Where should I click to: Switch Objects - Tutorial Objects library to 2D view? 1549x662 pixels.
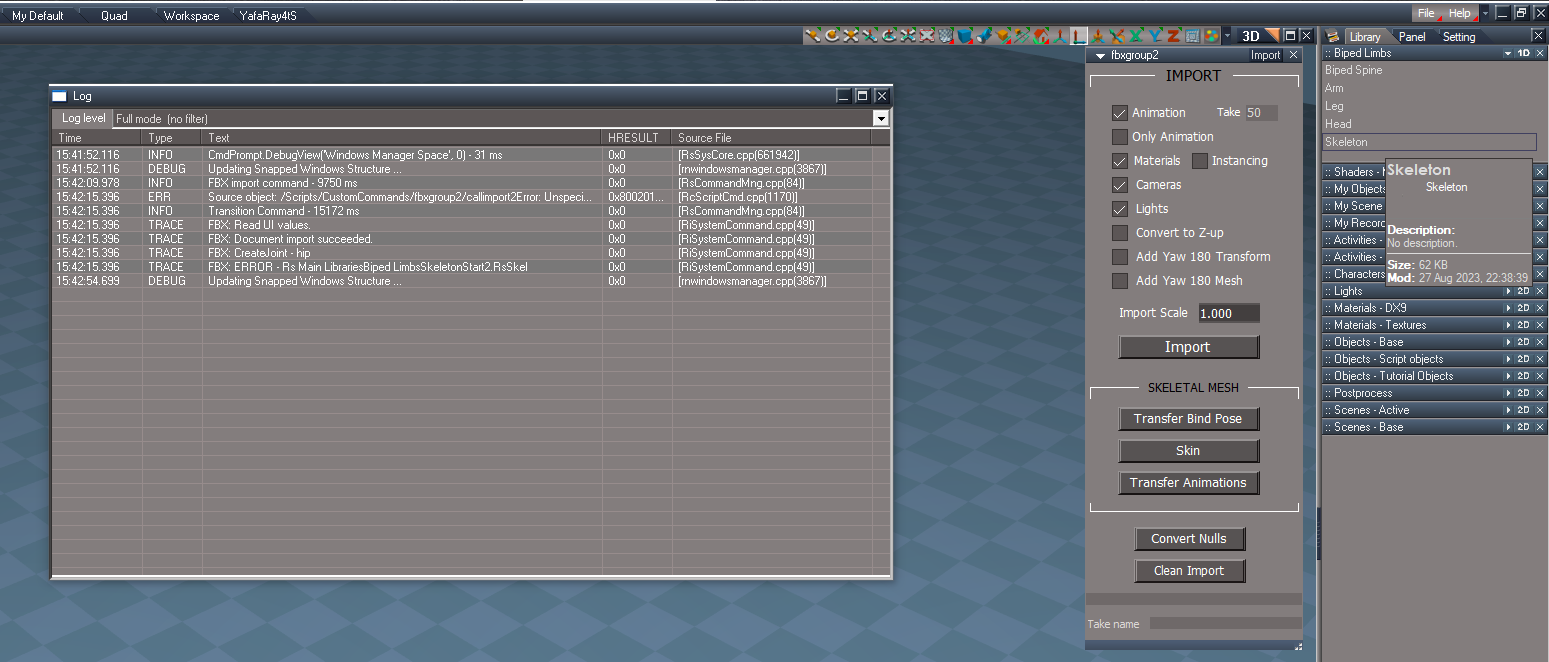tap(1524, 376)
